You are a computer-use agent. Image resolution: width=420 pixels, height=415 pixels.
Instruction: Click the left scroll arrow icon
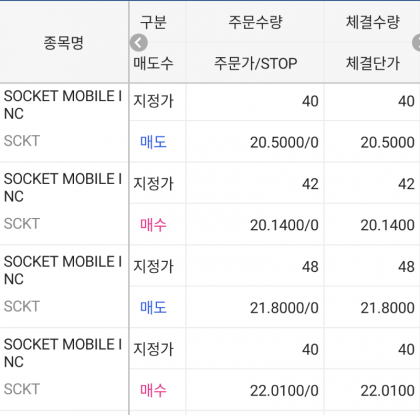(x=139, y=43)
